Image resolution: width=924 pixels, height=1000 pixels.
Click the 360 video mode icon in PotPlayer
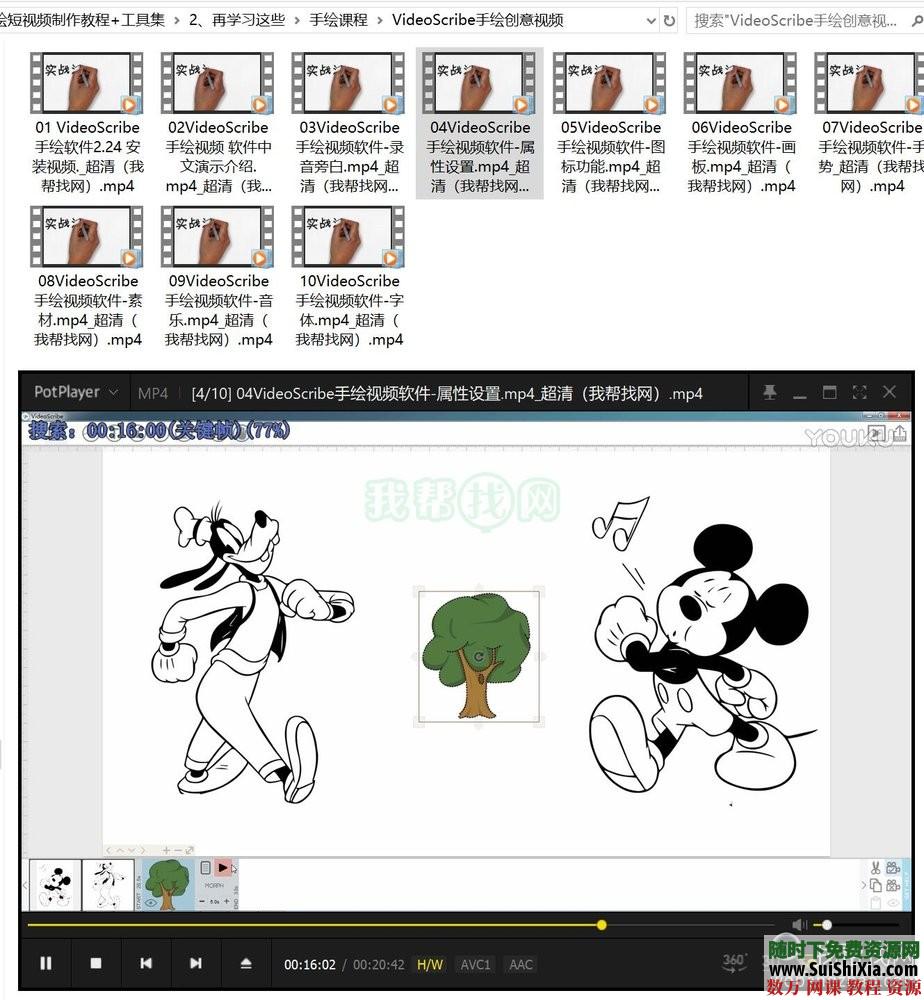(x=733, y=962)
